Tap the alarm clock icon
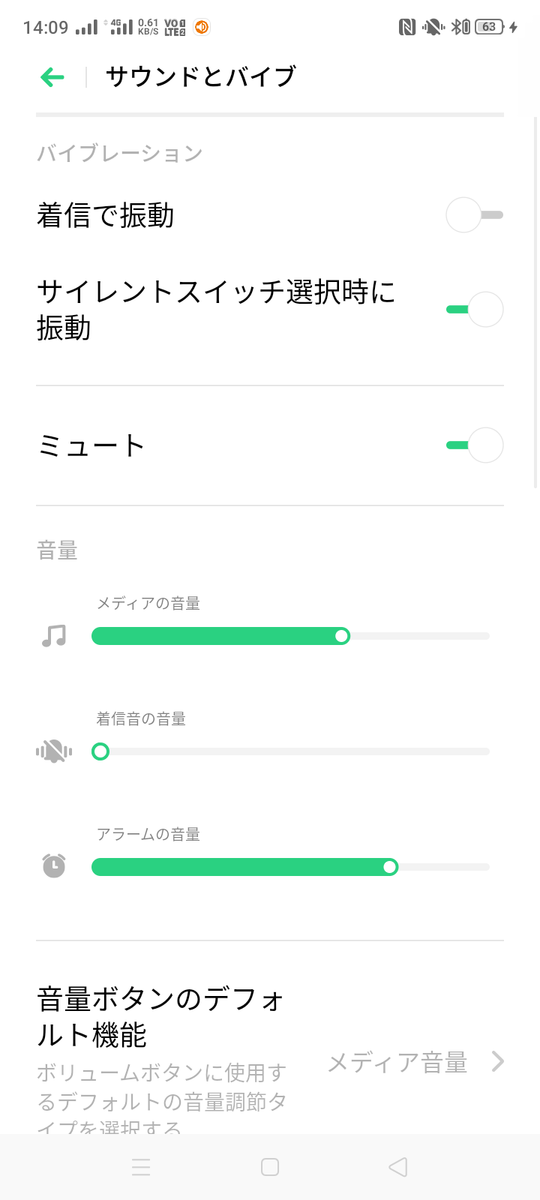 [x=54, y=866]
